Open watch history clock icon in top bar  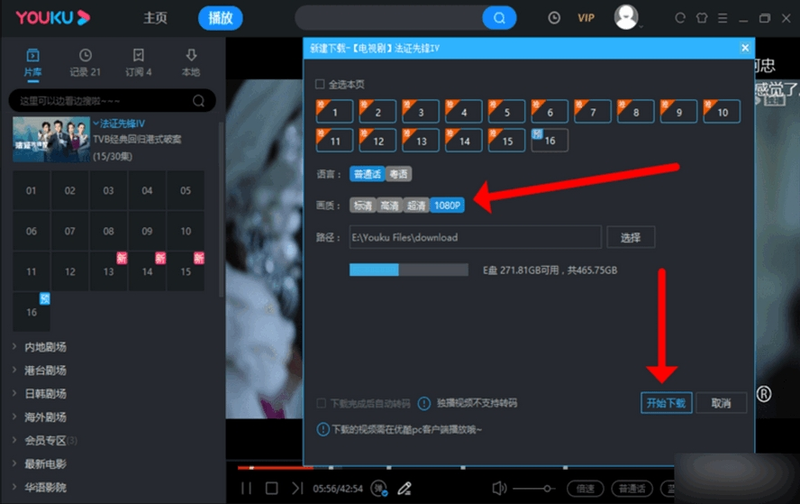554,18
